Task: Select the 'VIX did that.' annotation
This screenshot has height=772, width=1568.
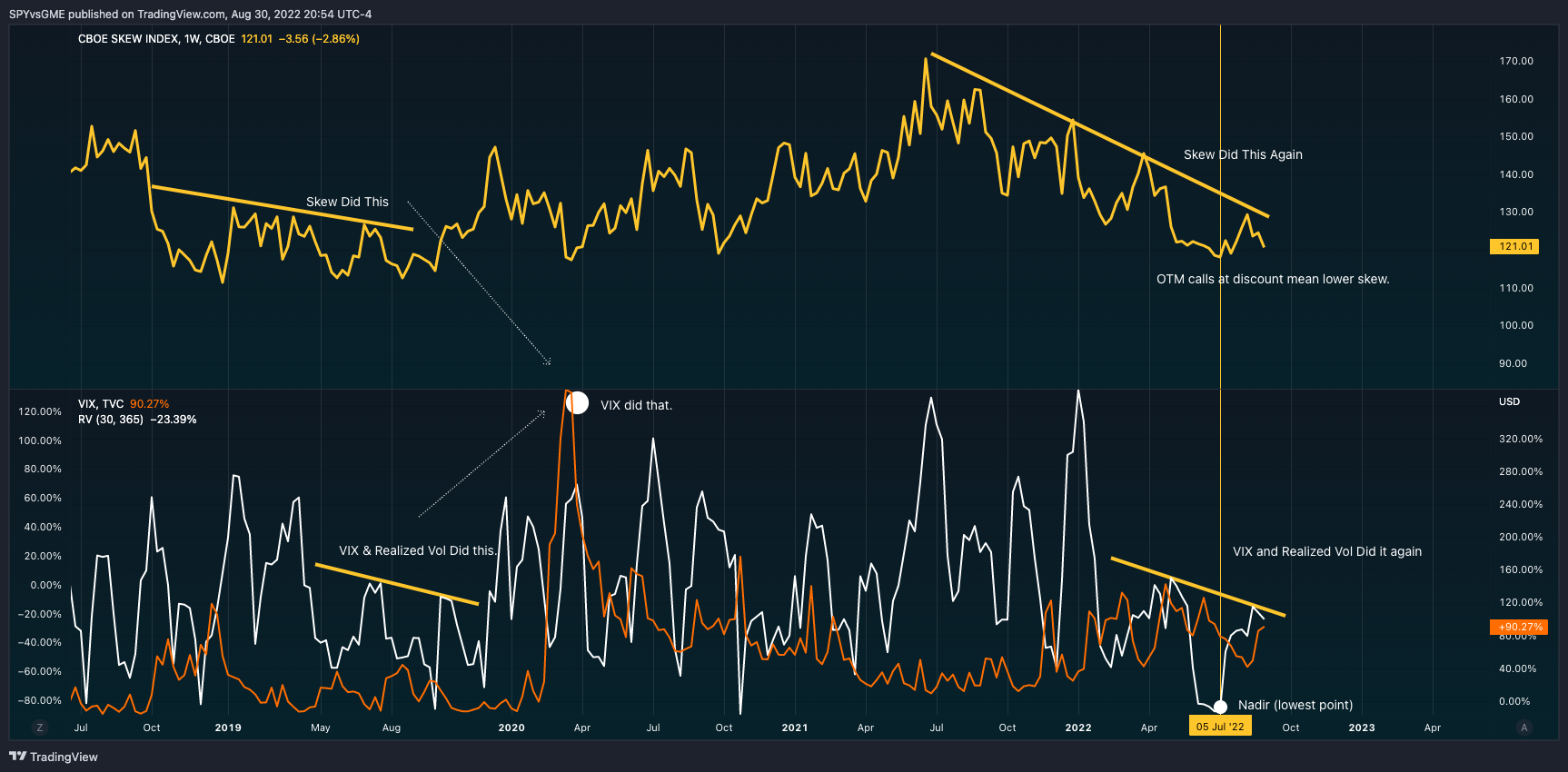Action: tap(636, 405)
